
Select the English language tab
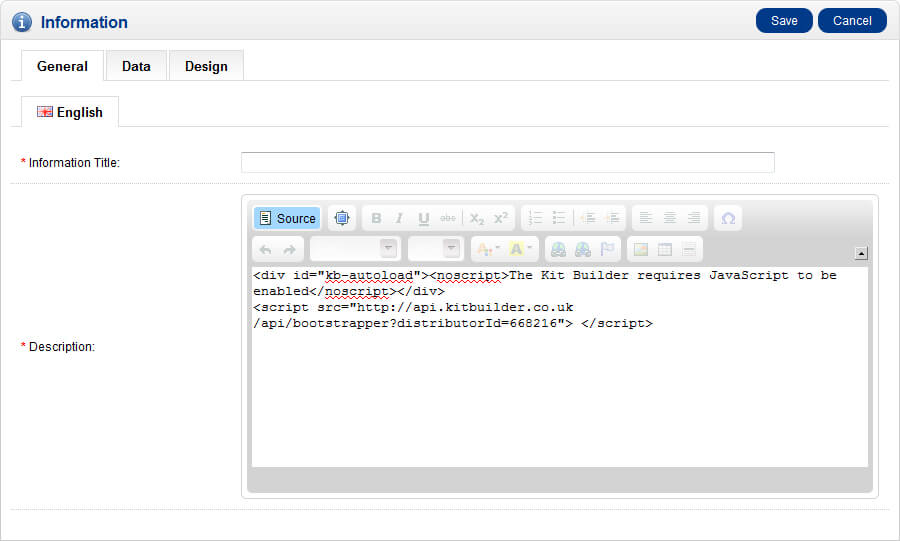pyautogui.click(x=70, y=112)
